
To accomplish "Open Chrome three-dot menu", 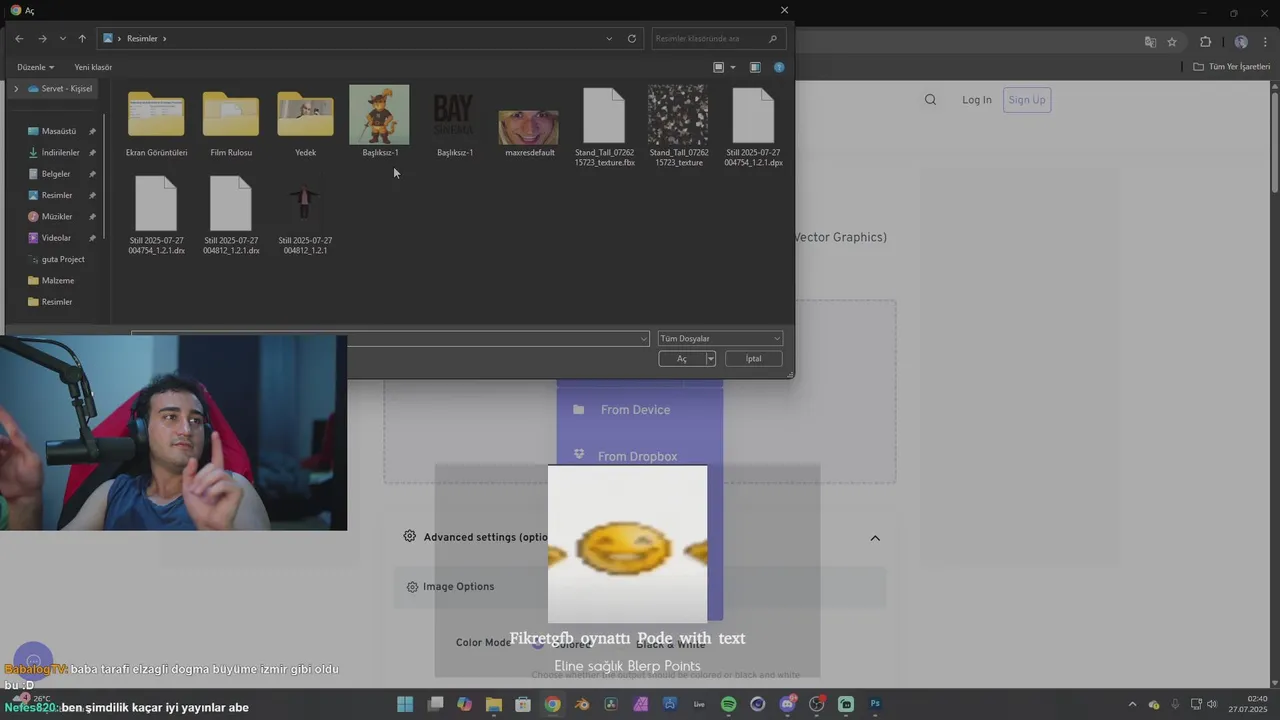I will coord(1265,42).
